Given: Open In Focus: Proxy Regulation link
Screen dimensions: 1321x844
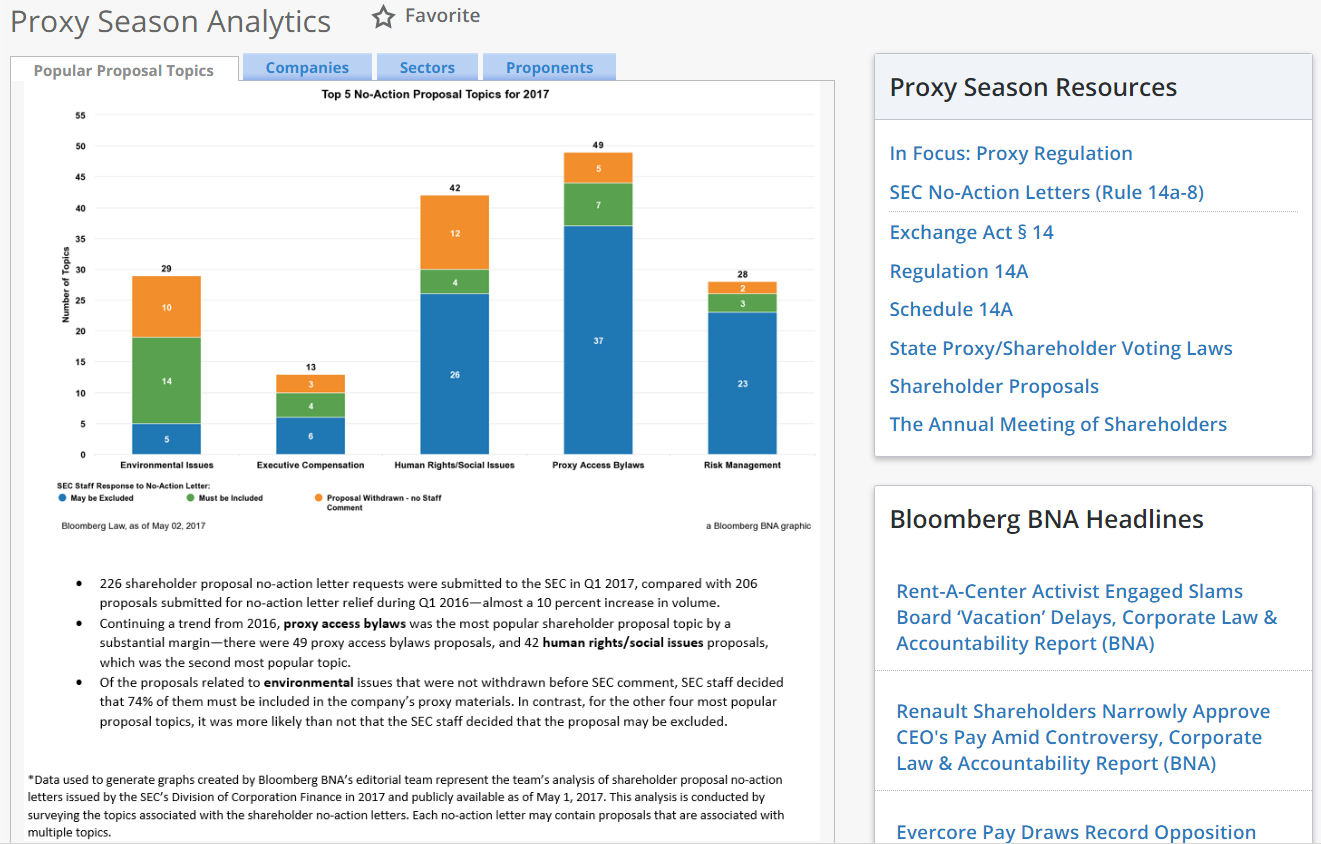Looking at the screenshot, I should tap(1011, 153).
